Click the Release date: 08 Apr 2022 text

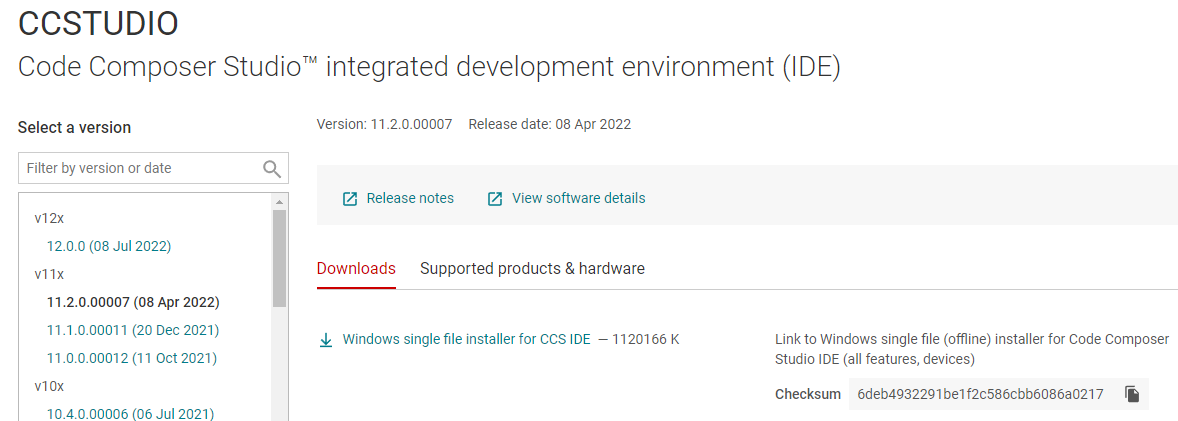[550, 124]
